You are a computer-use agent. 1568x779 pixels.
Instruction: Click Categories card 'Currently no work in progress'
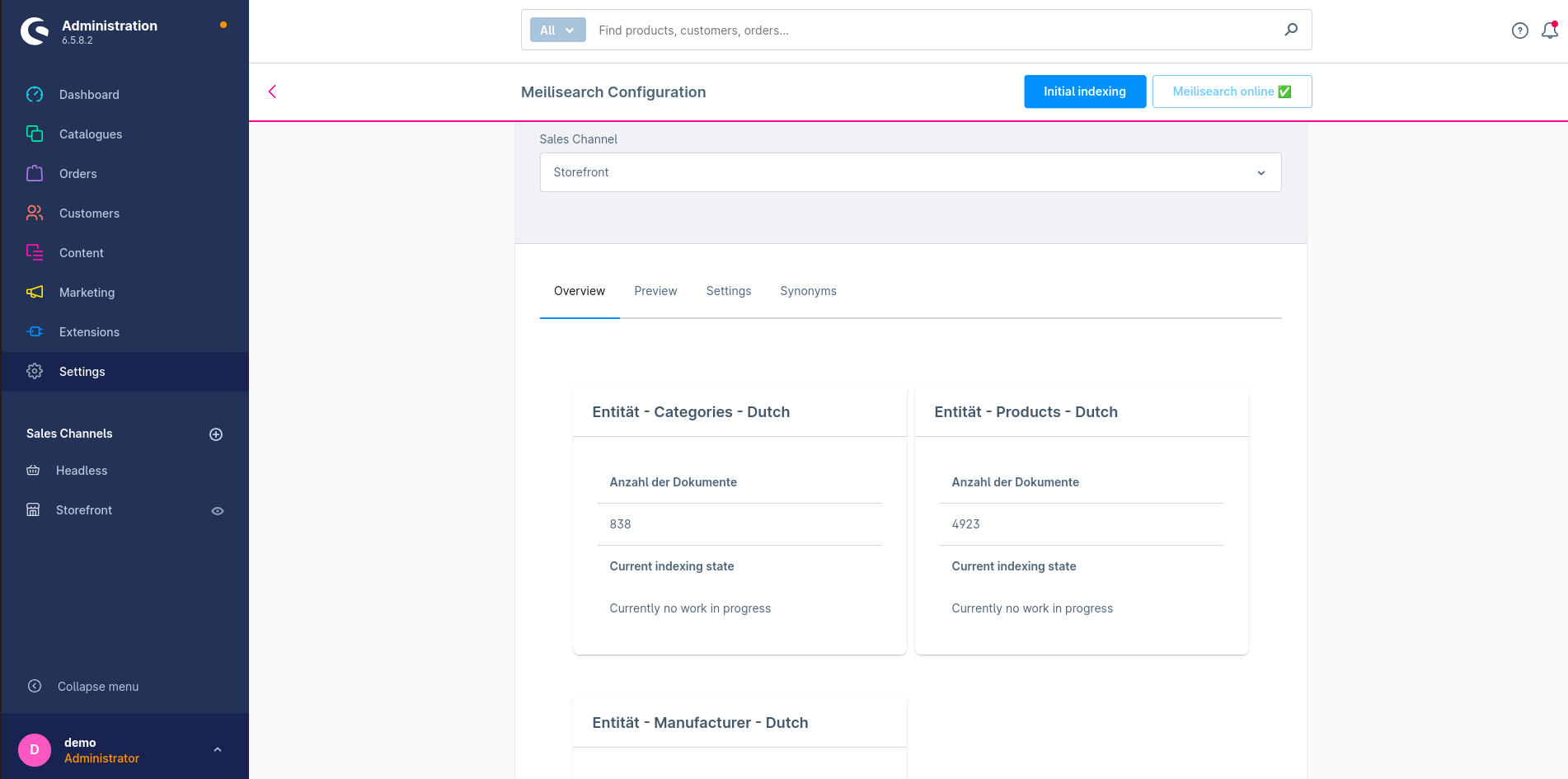click(x=690, y=608)
